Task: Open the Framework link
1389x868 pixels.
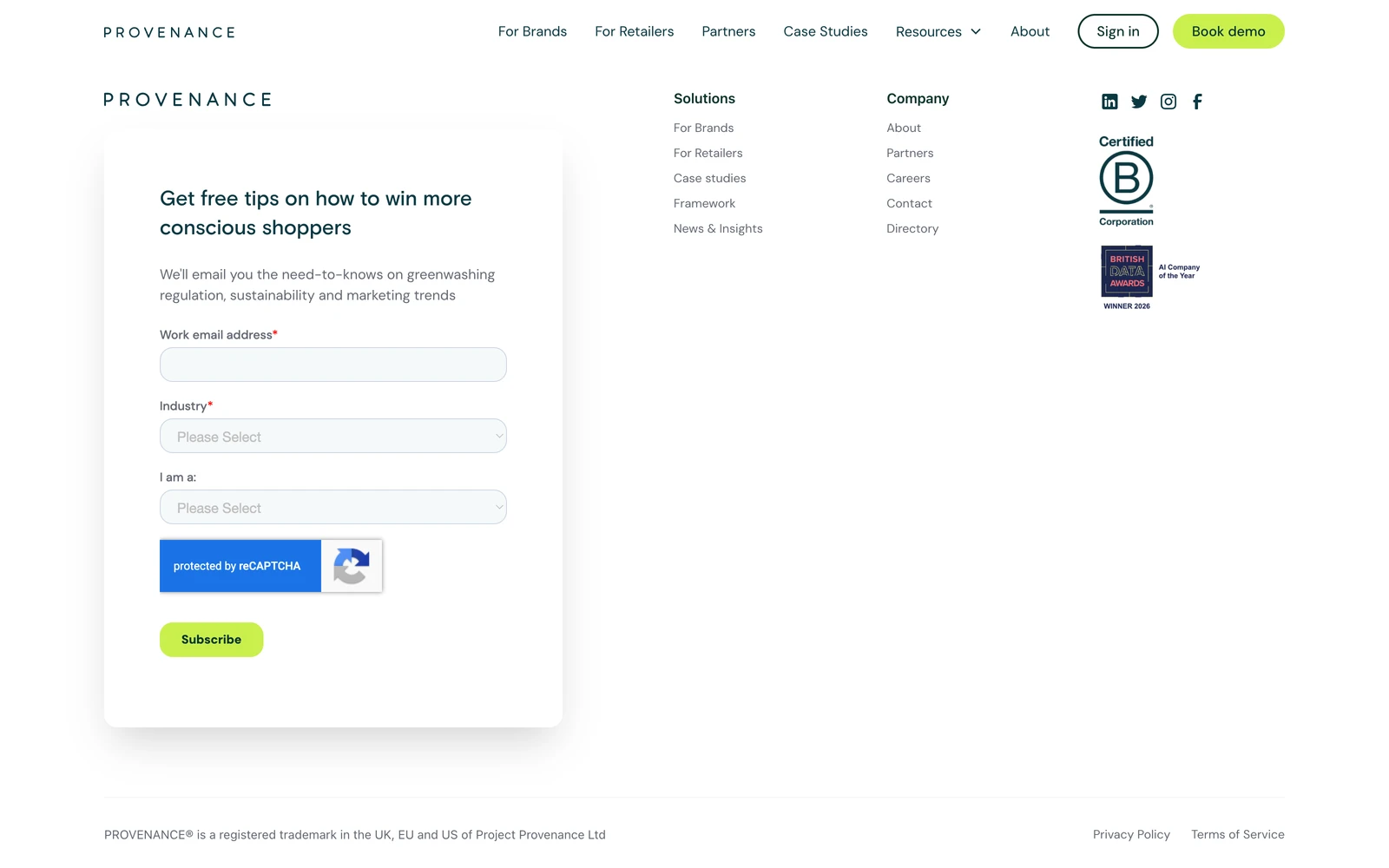Action: [x=704, y=203]
